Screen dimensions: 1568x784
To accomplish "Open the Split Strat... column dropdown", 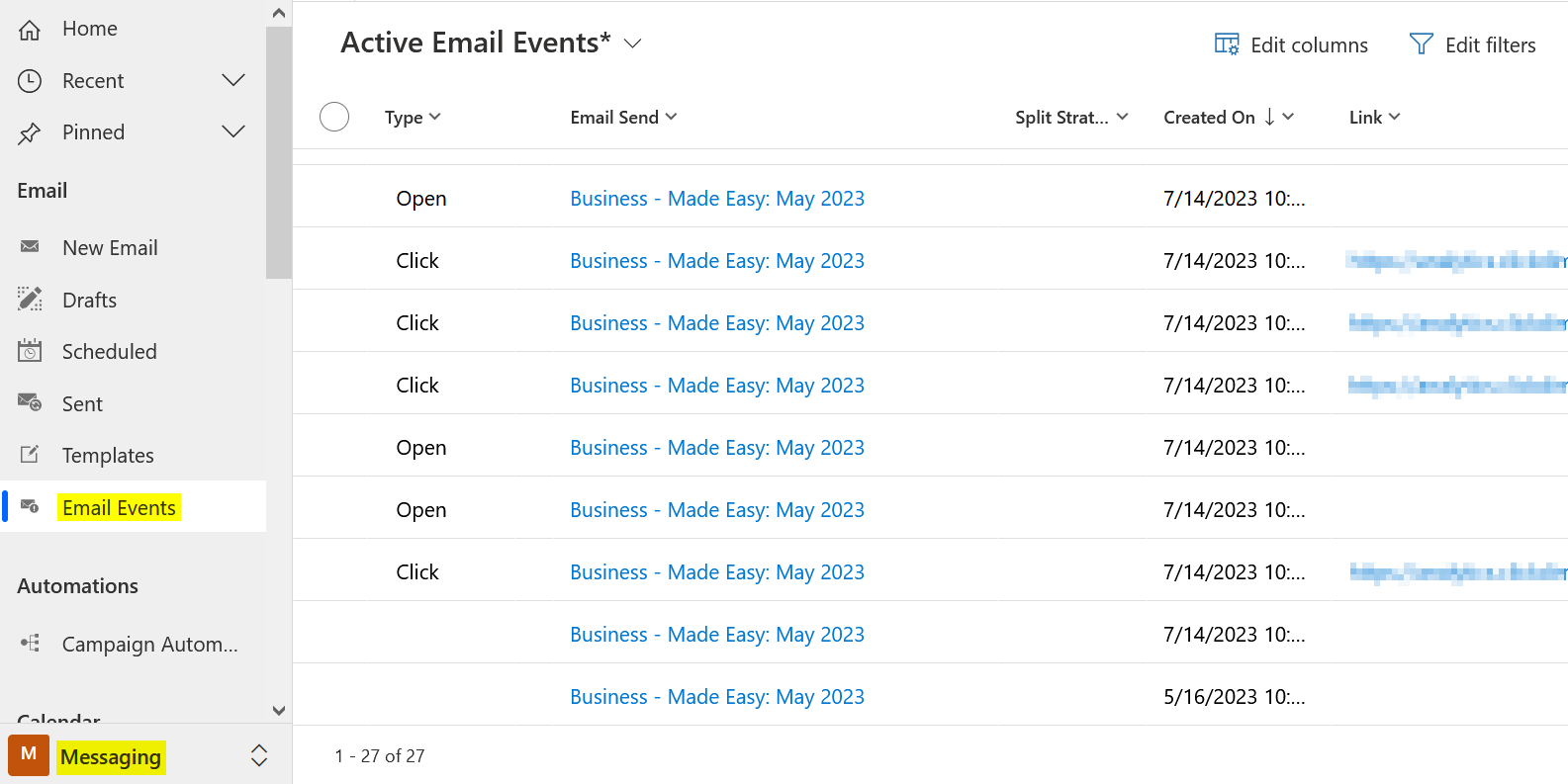I will (1123, 117).
